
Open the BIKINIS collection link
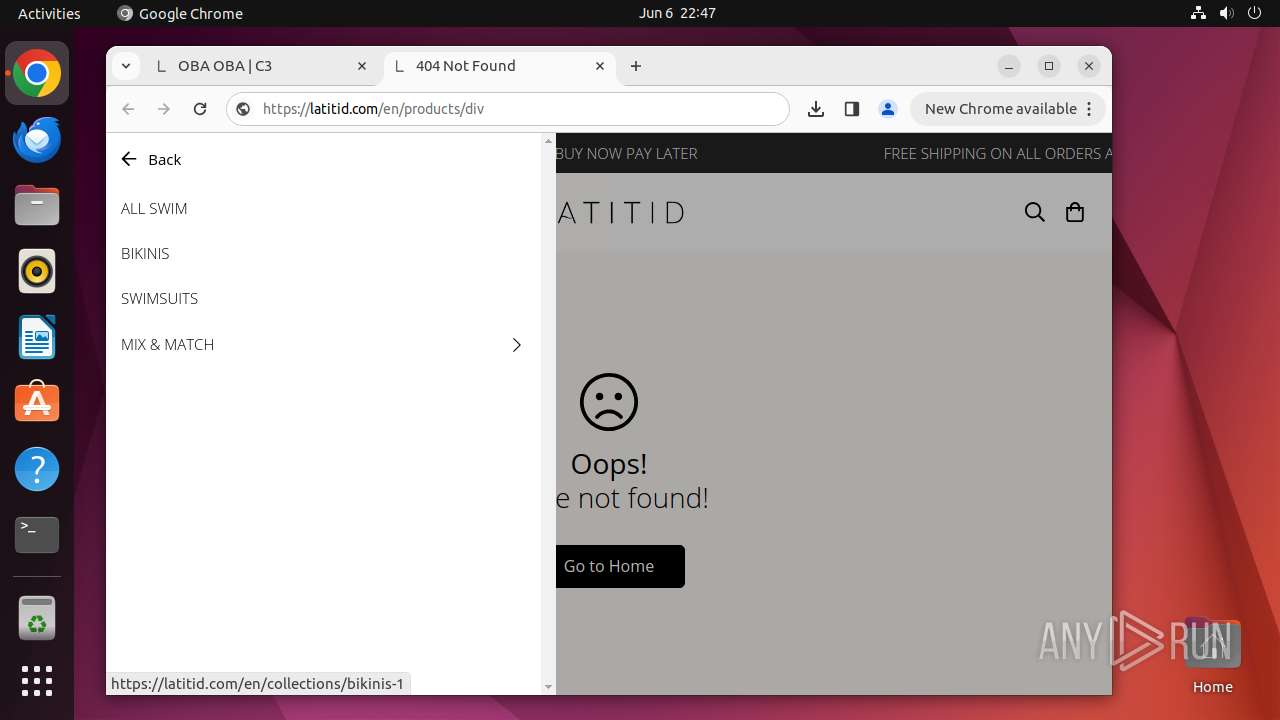coord(145,253)
